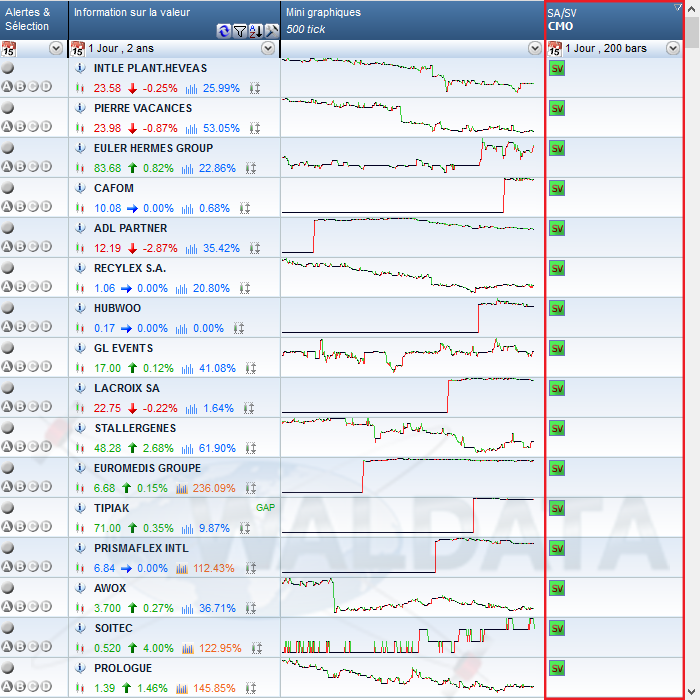Click candlestick chart icon for ADL PARTNER
The width and height of the screenshot is (700, 700).
click(x=80, y=248)
